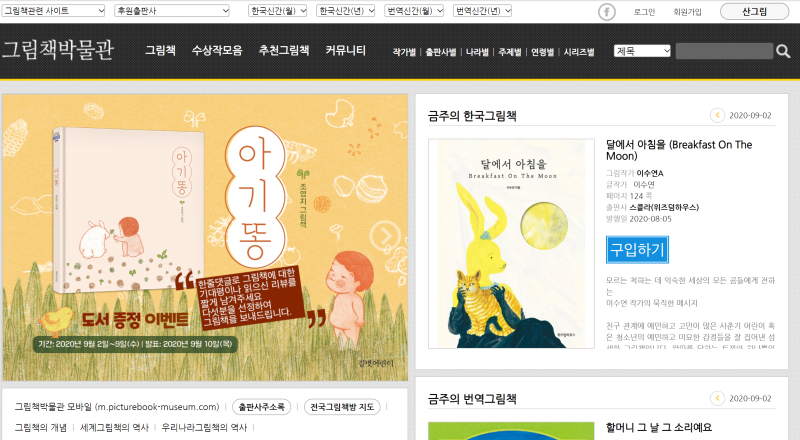Open the 한국신간(월) dropdown
The width and height of the screenshot is (800, 440).
pos(278,11)
